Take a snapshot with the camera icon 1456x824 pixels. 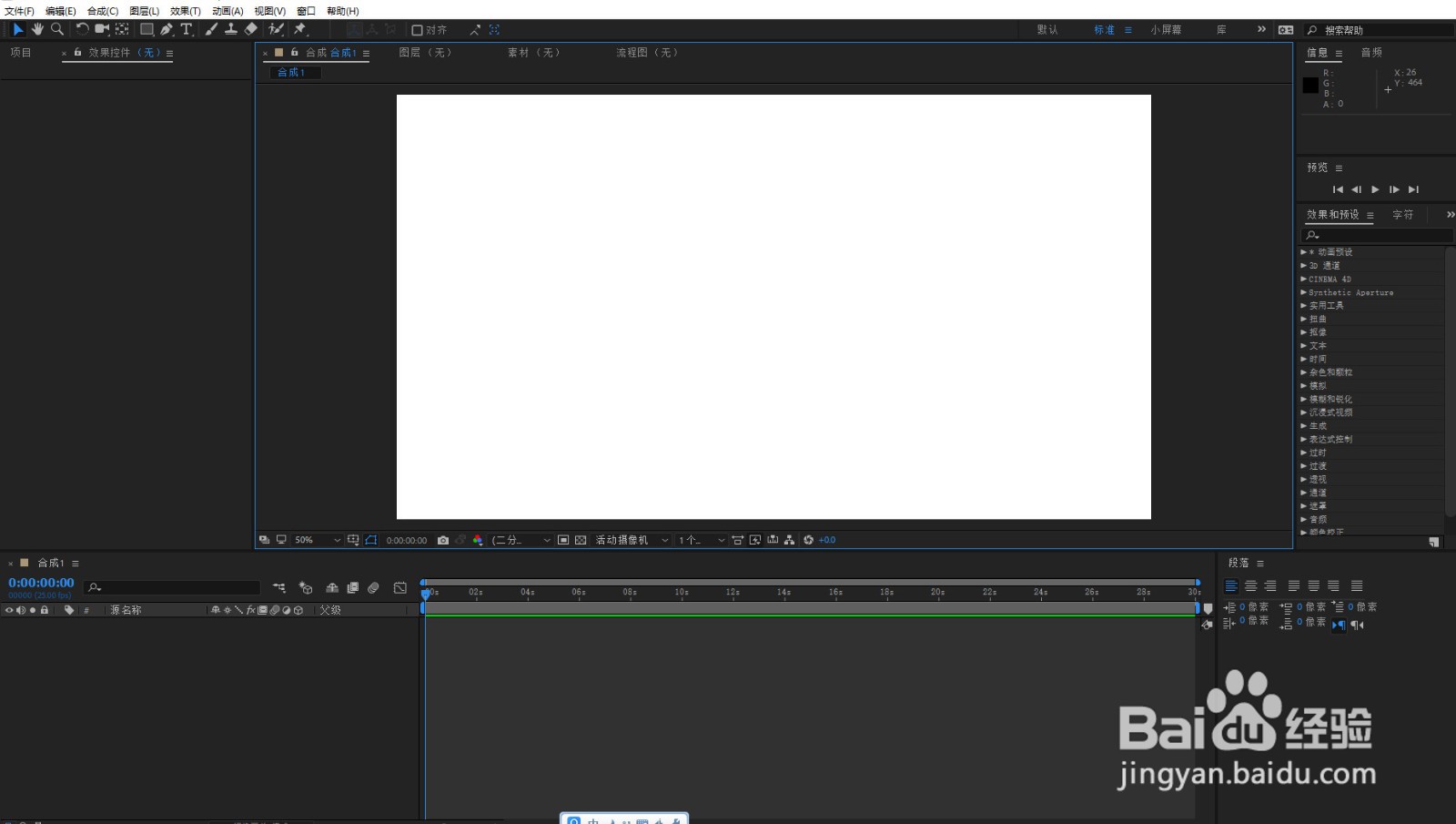click(x=443, y=540)
